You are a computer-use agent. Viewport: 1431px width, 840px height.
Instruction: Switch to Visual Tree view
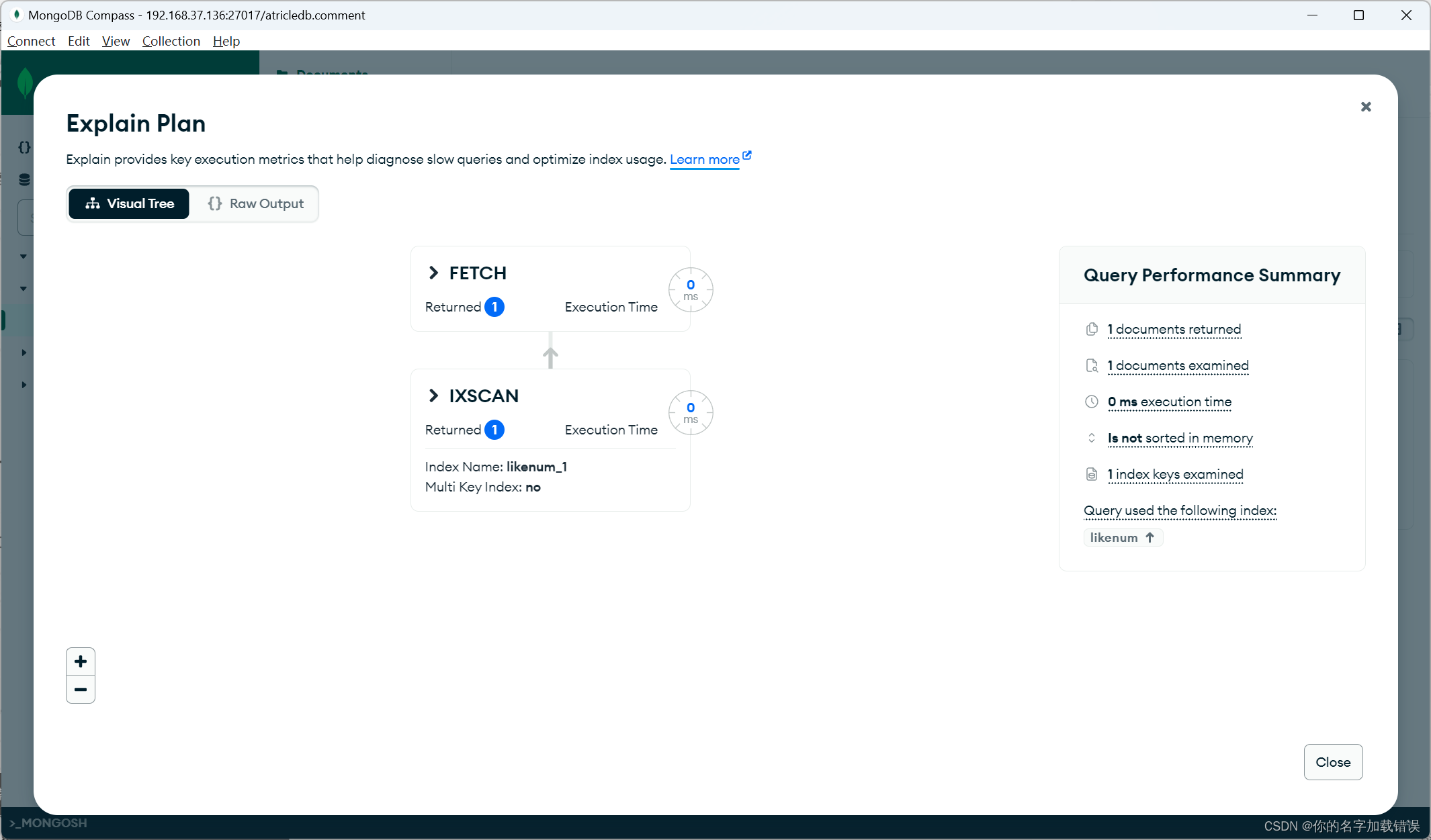pos(129,203)
